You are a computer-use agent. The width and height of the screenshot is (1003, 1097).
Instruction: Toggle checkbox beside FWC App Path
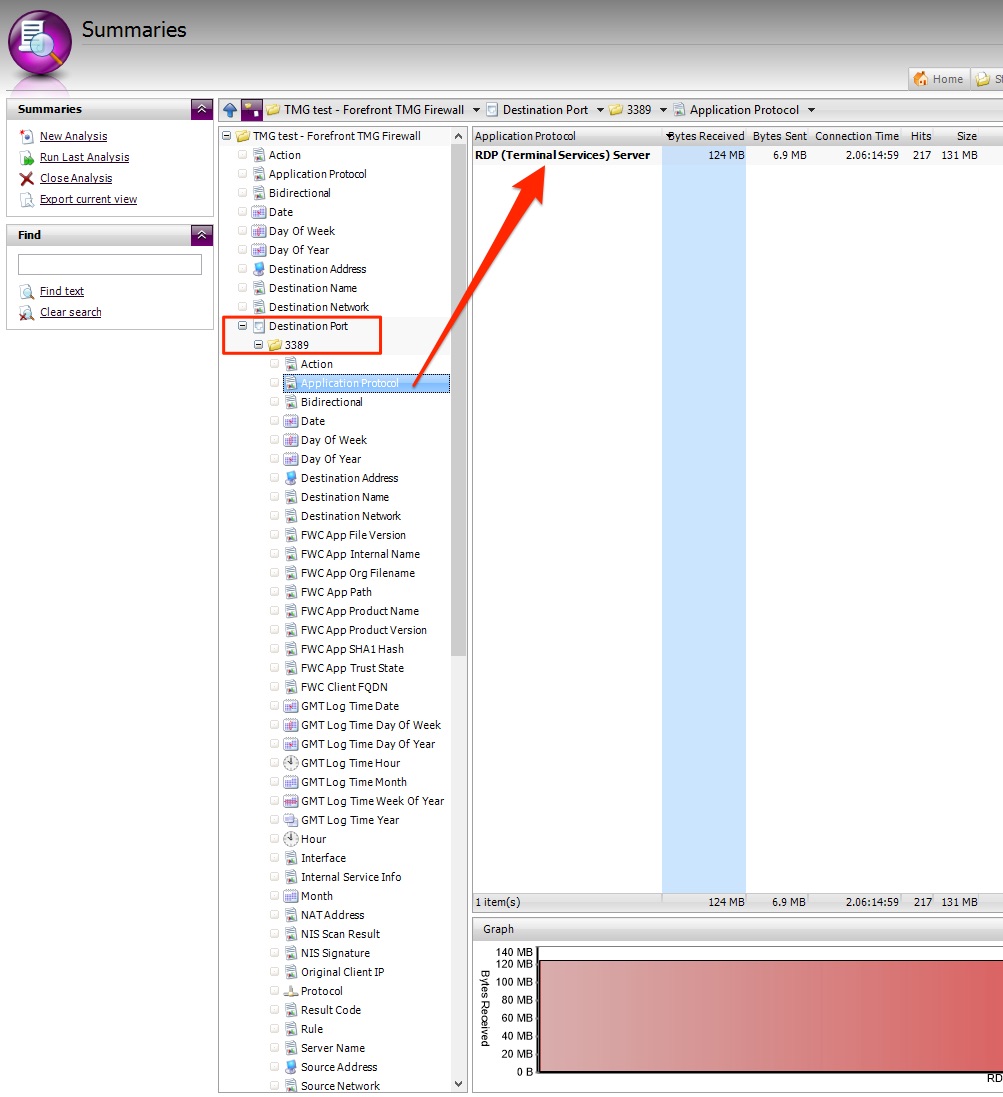[x=275, y=592]
